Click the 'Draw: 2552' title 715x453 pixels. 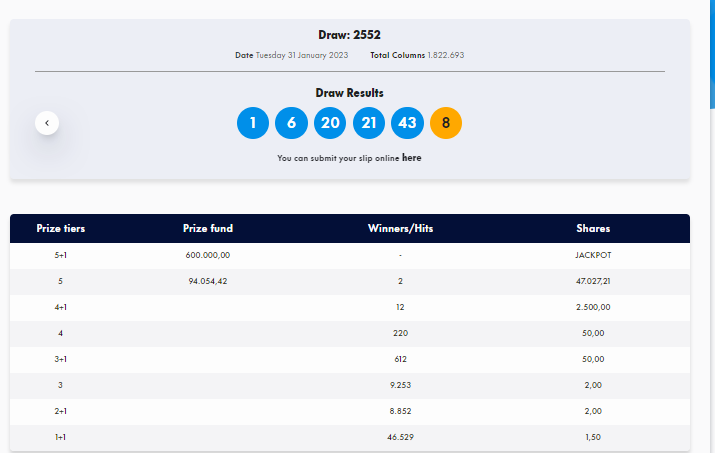tap(350, 35)
